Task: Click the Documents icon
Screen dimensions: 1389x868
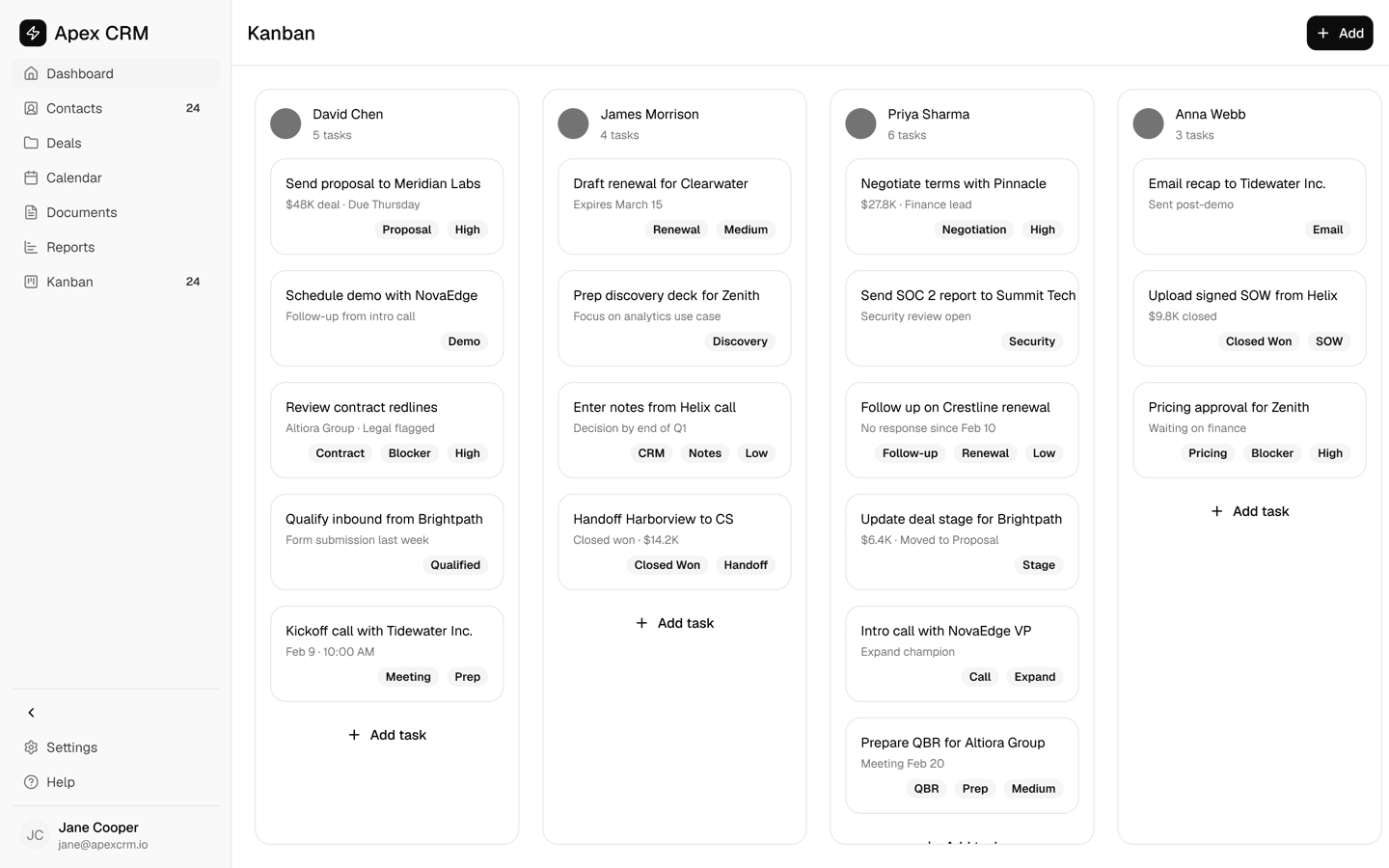Action: pos(32,212)
